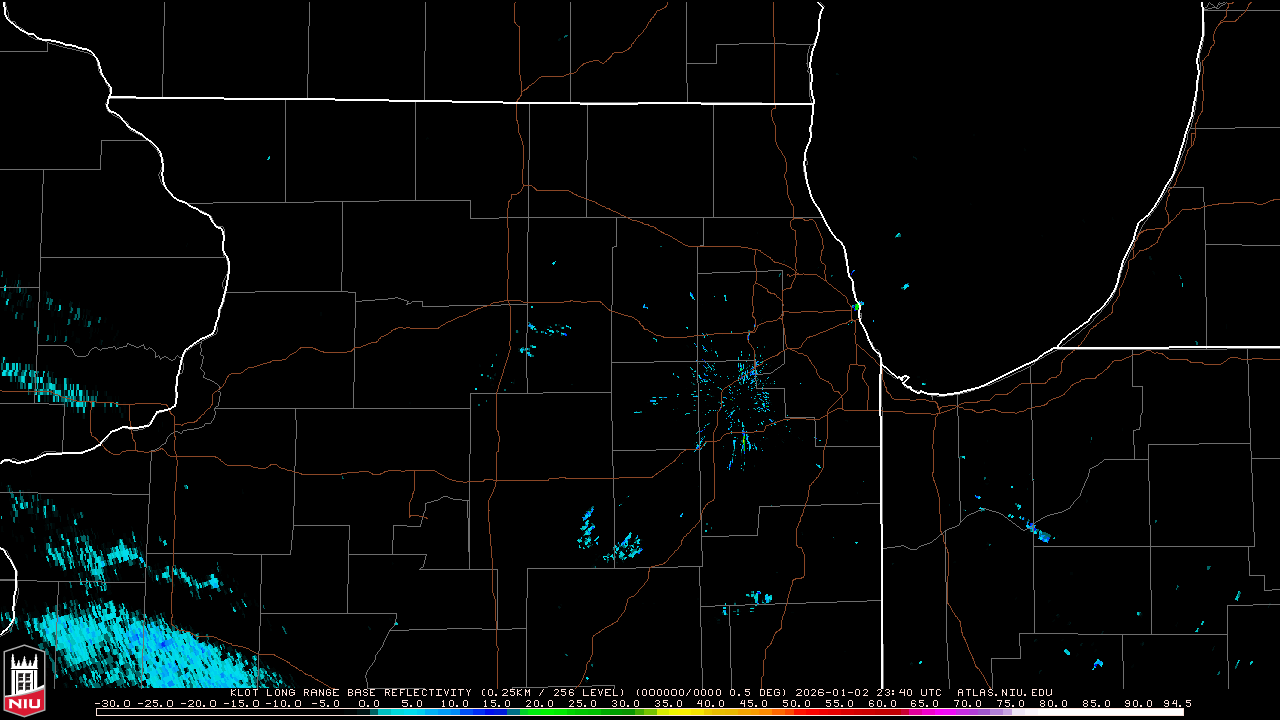Viewport: 1280px width, 720px height.
Task: Click the blue echo in northwest Indiana
Action: (1040, 533)
